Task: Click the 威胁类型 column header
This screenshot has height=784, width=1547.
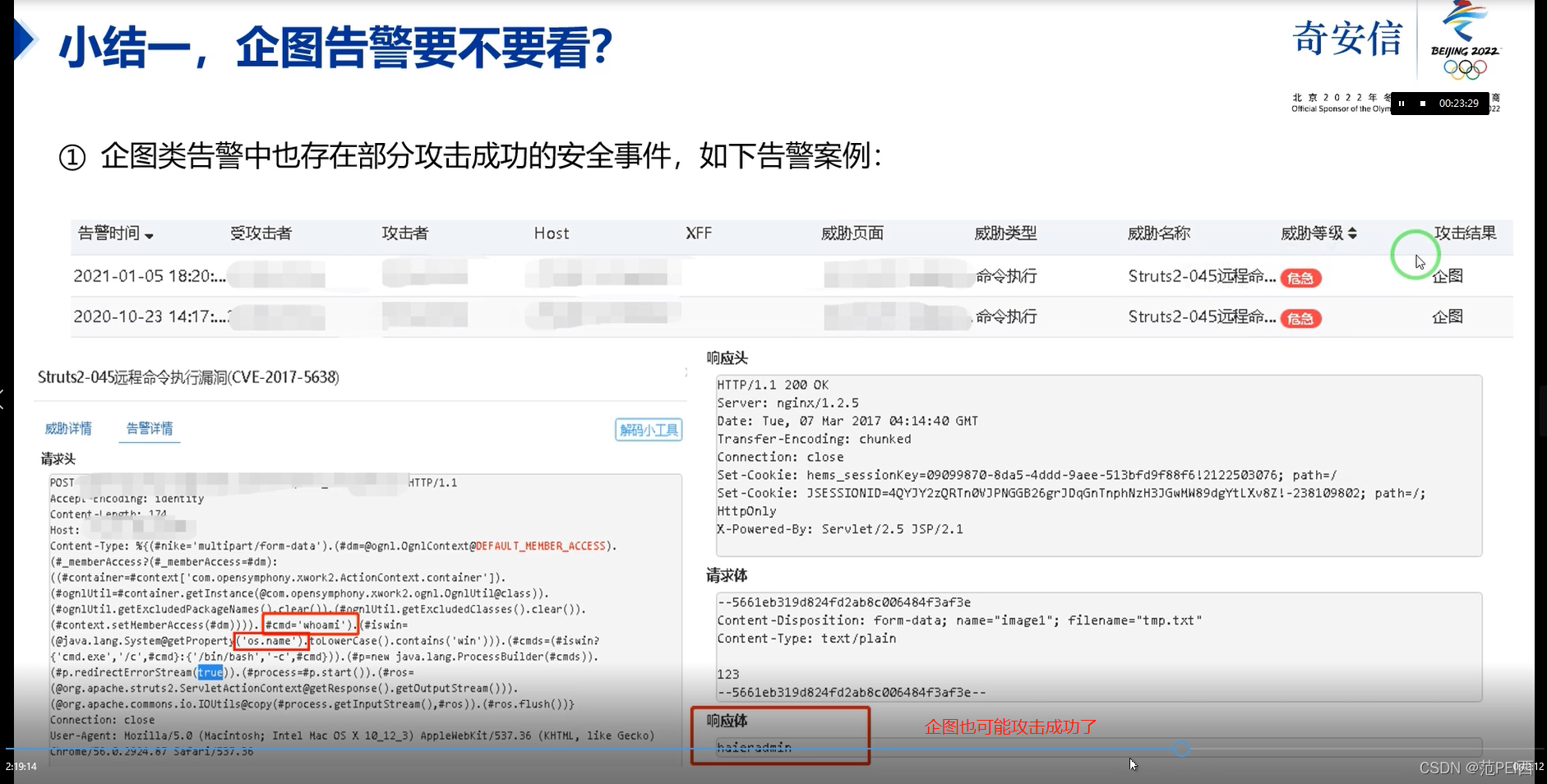Action: (x=1005, y=233)
